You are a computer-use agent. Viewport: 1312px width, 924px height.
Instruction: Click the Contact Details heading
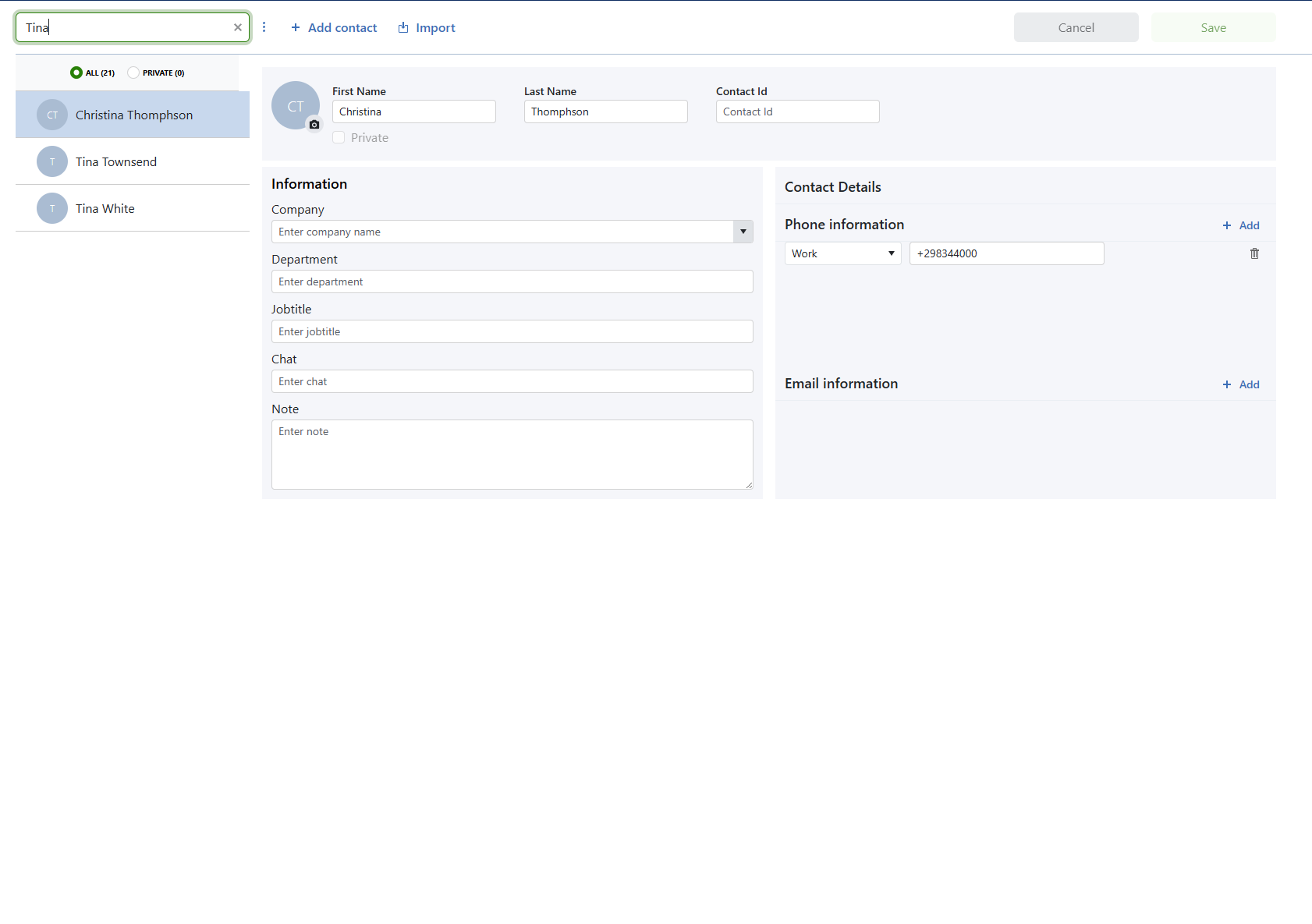click(x=833, y=187)
